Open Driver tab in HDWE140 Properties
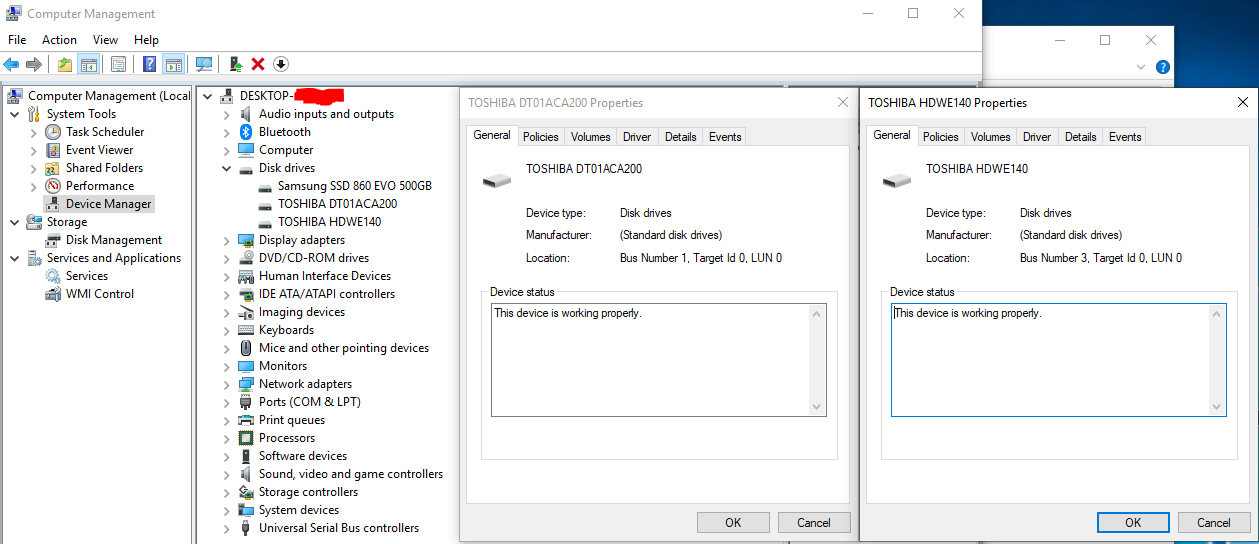Screen dimensions: 1259x544 click(1037, 137)
